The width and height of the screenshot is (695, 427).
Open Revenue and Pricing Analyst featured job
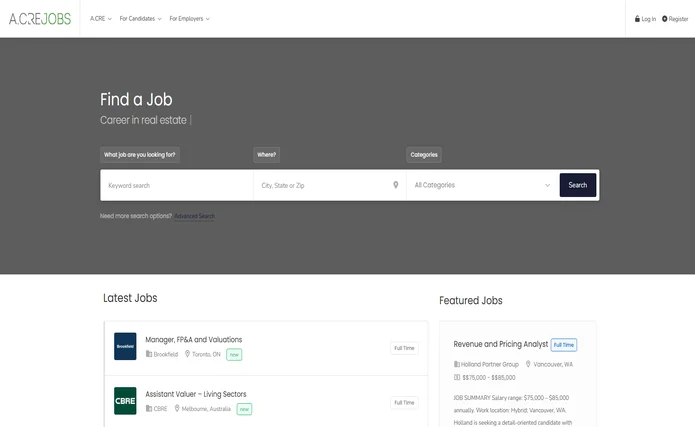500,344
